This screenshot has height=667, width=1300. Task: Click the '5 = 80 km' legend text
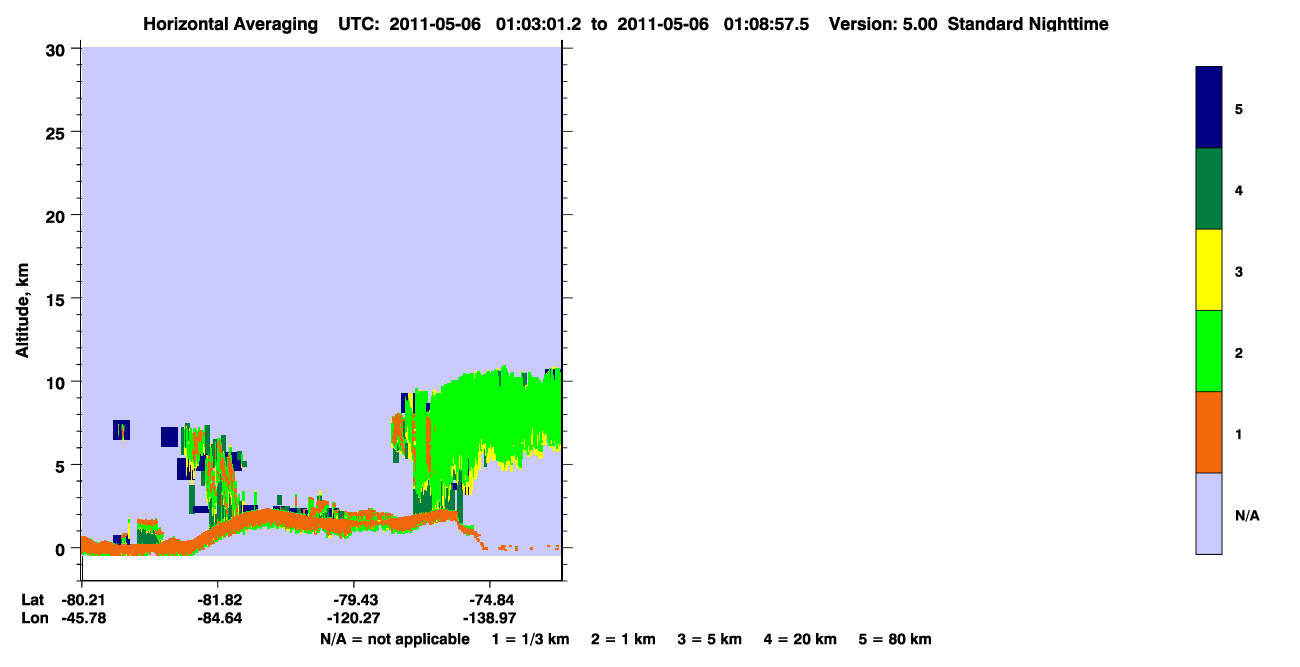(x=895, y=639)
